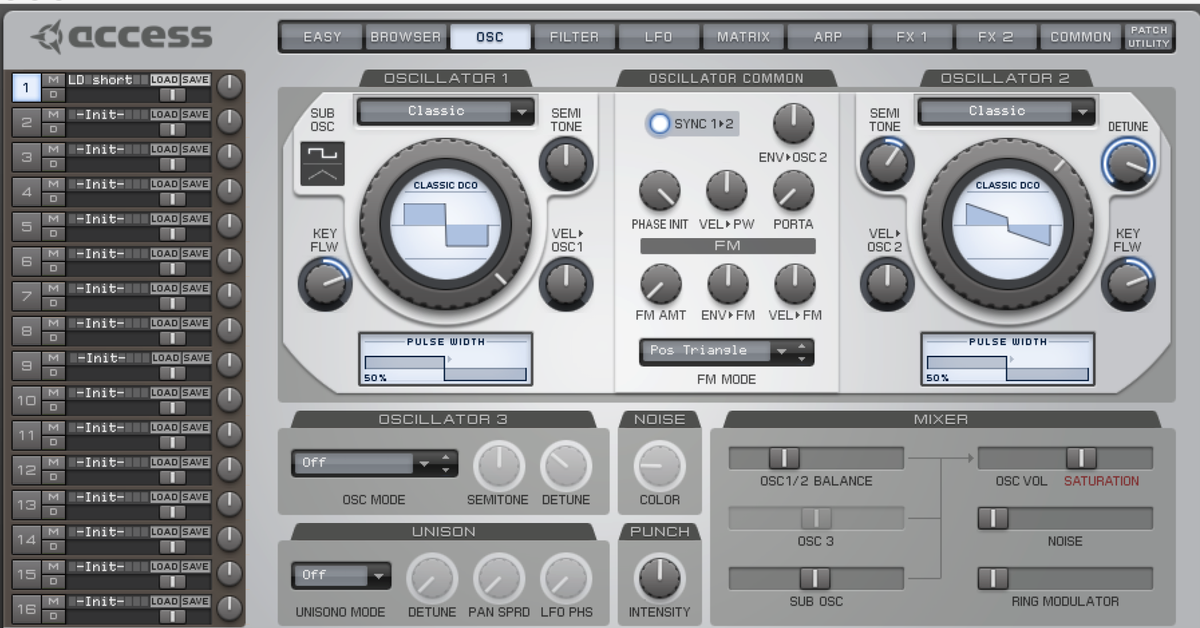Click LOAD button for part 6

(165, 253)
